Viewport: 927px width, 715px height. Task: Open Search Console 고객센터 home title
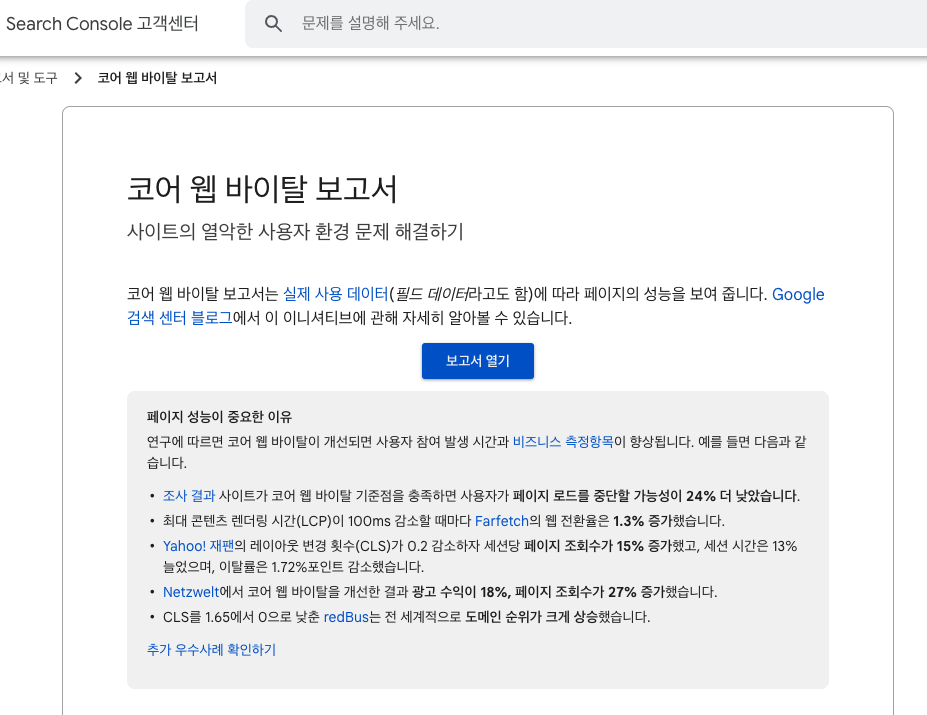pos(102,24)
